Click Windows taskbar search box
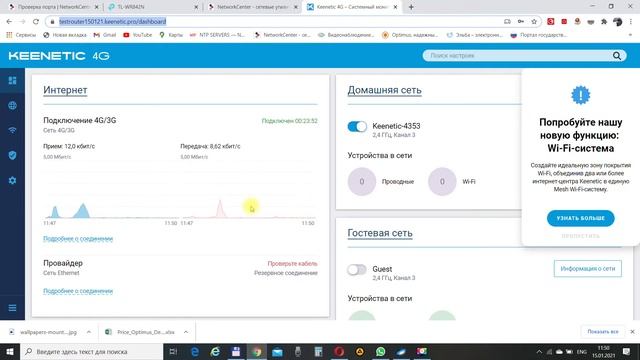Image resolution: width=640 pixels, height=360 pixels. 92,351
